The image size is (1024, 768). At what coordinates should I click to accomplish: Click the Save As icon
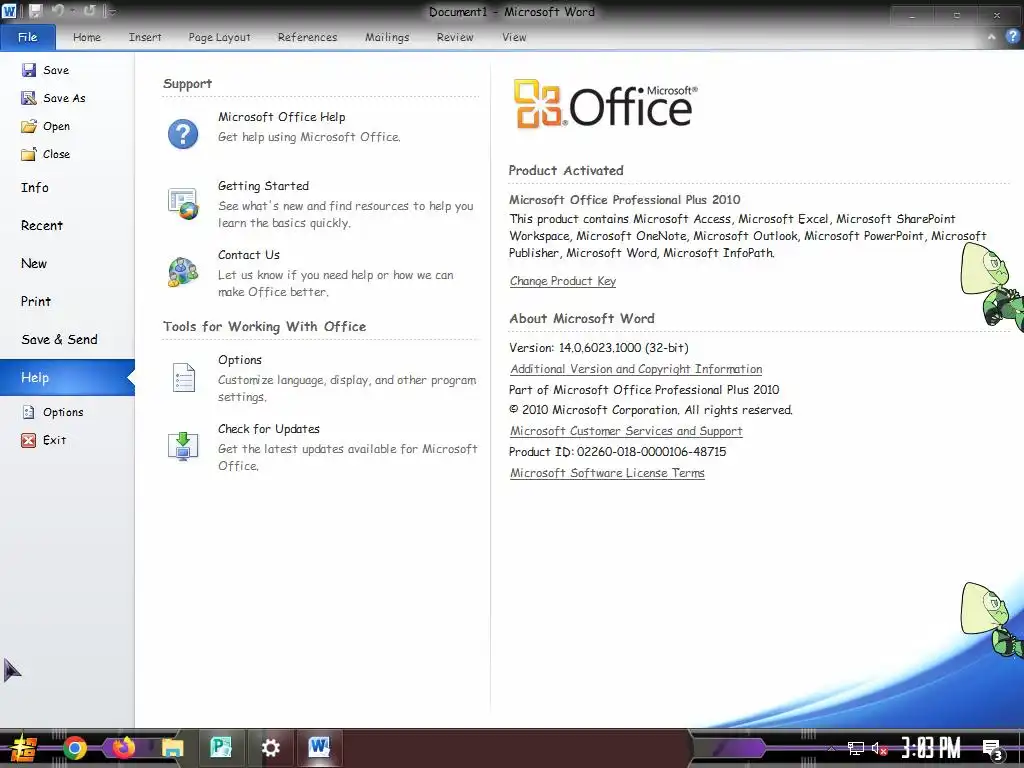tap(29, 98)
